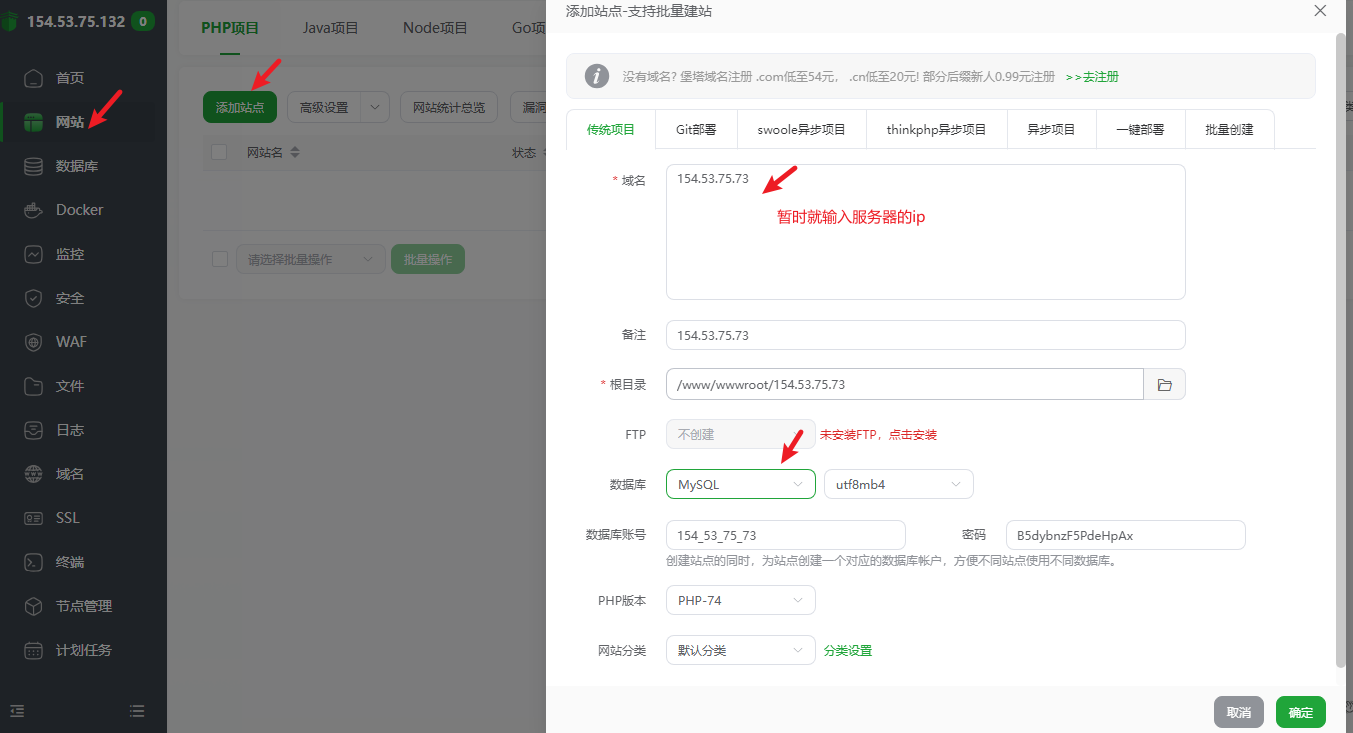Viewport: 1353px width, 733px height.
Task: Open the scheduled tasks calendar icon
Action: point(35,650)
